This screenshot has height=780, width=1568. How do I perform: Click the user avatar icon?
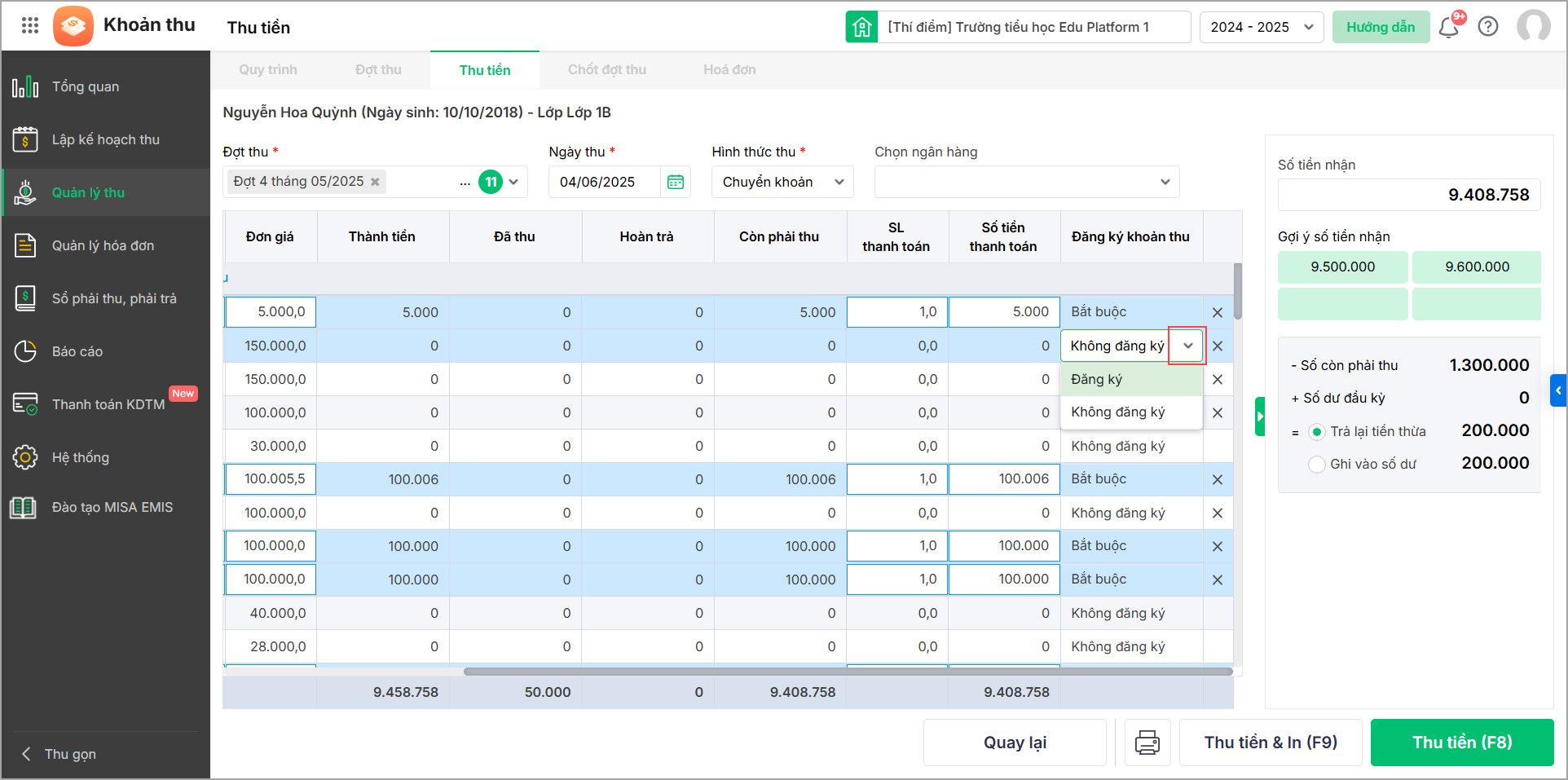click(x=1533, y=26)
